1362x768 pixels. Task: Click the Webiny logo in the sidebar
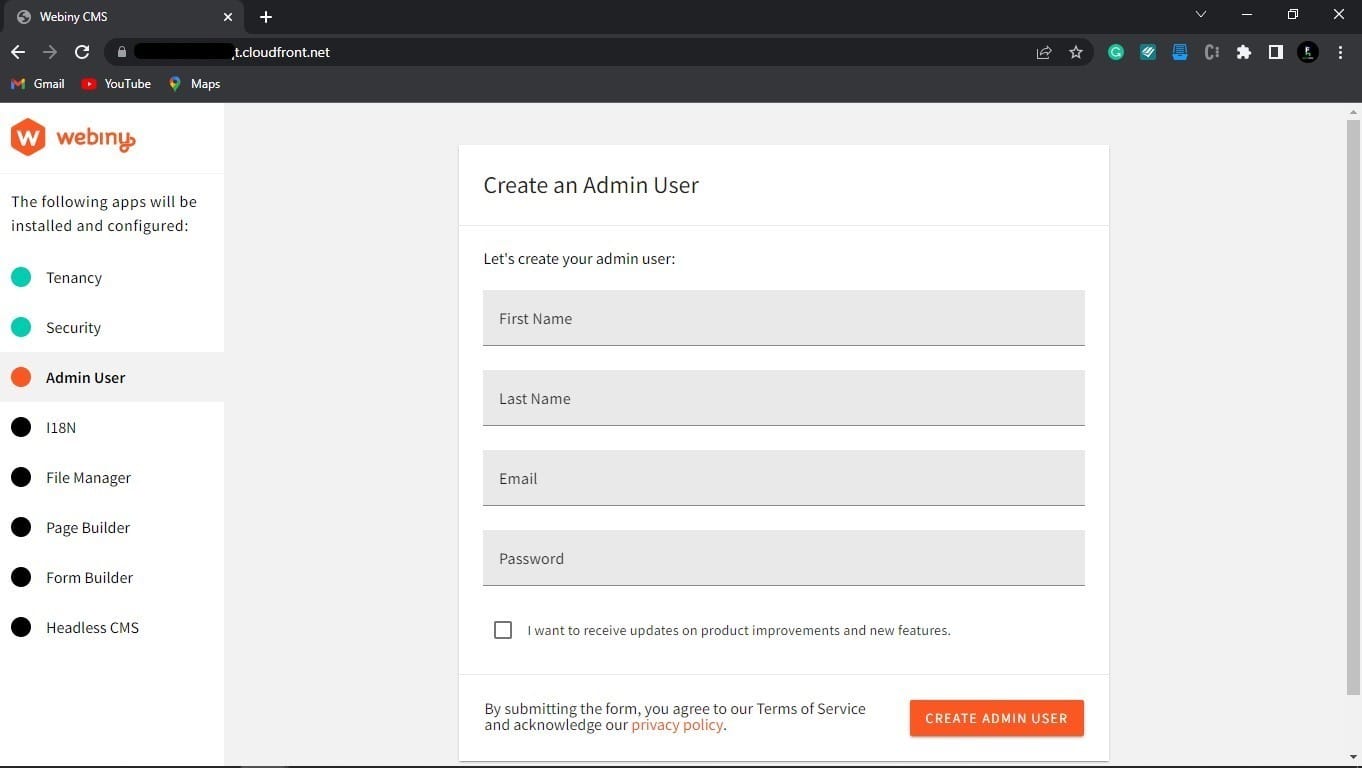72,137
